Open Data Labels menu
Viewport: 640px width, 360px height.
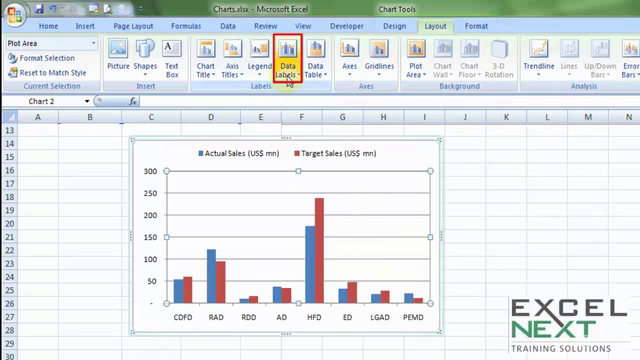[288, 58]
